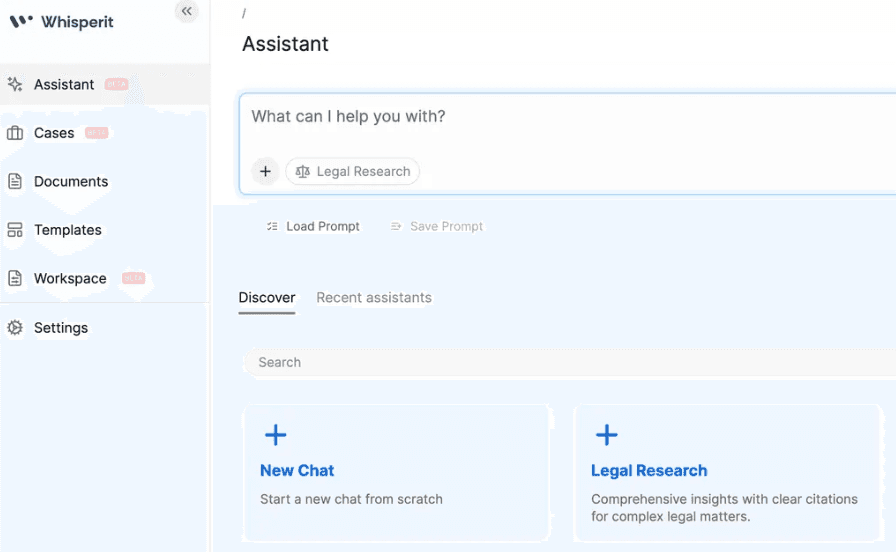
Task: Click Load Prompt button
Action: (x=313, y=227)
